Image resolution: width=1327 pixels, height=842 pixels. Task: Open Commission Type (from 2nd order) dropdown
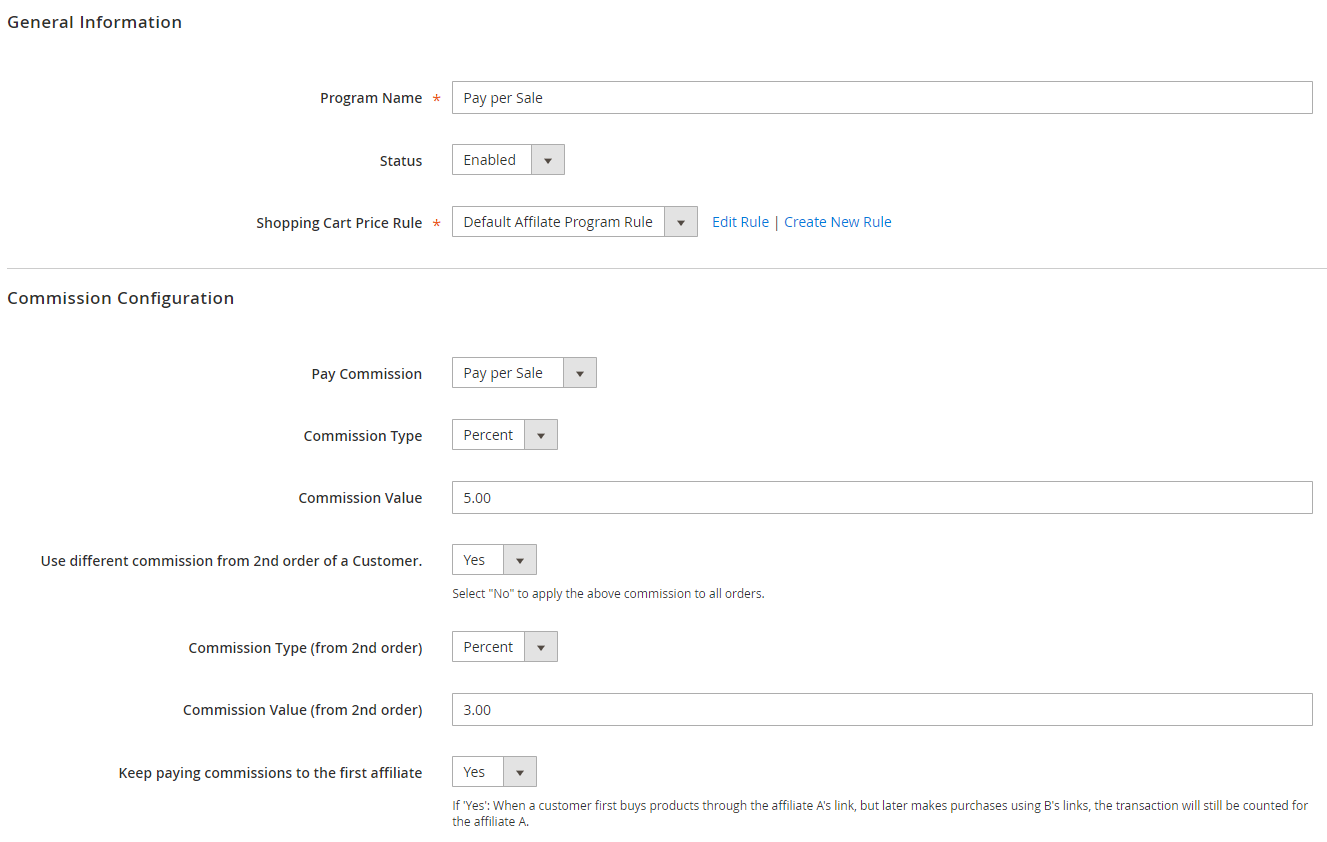pyautogui.click(x=504, y=647)
